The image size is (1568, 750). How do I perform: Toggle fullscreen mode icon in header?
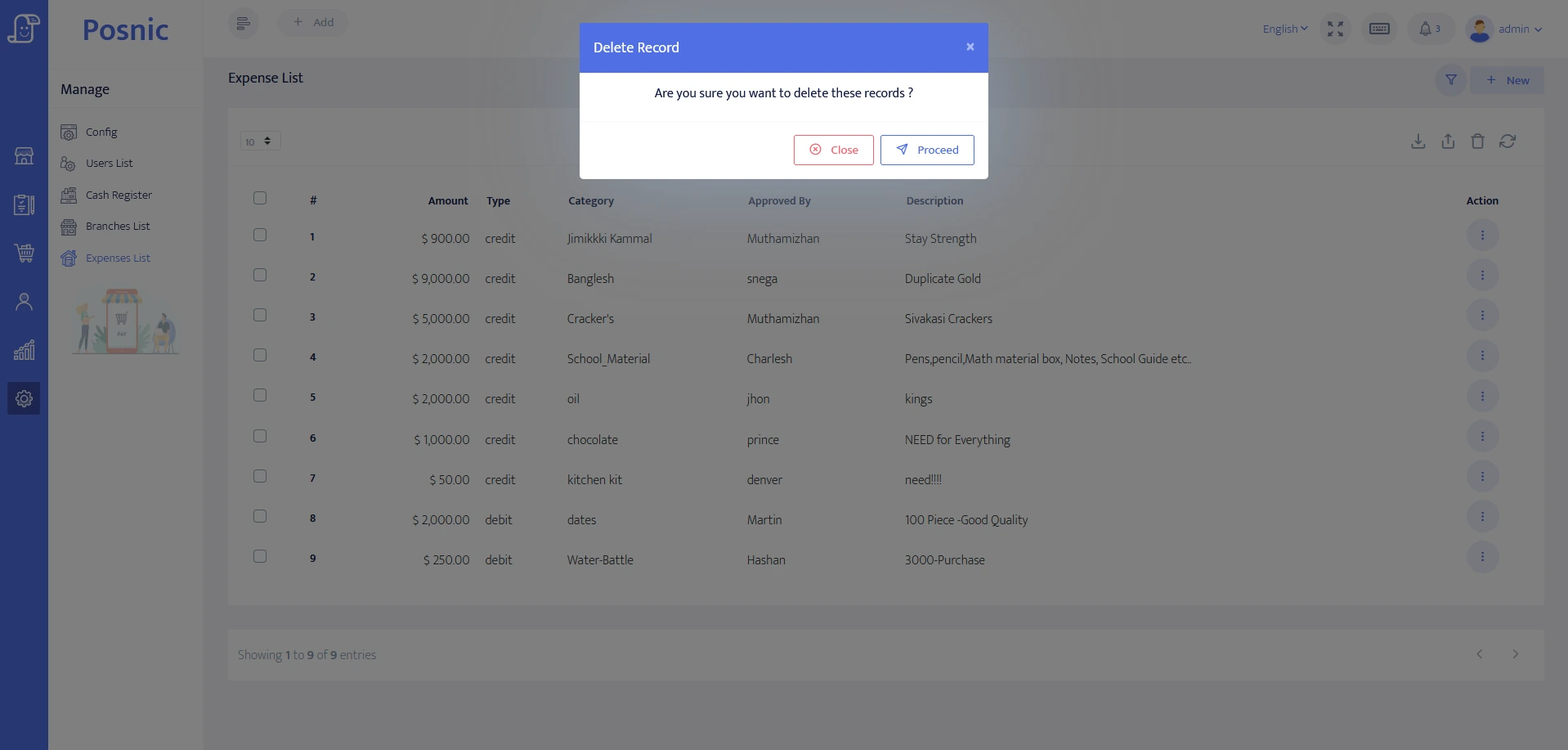1335,29
